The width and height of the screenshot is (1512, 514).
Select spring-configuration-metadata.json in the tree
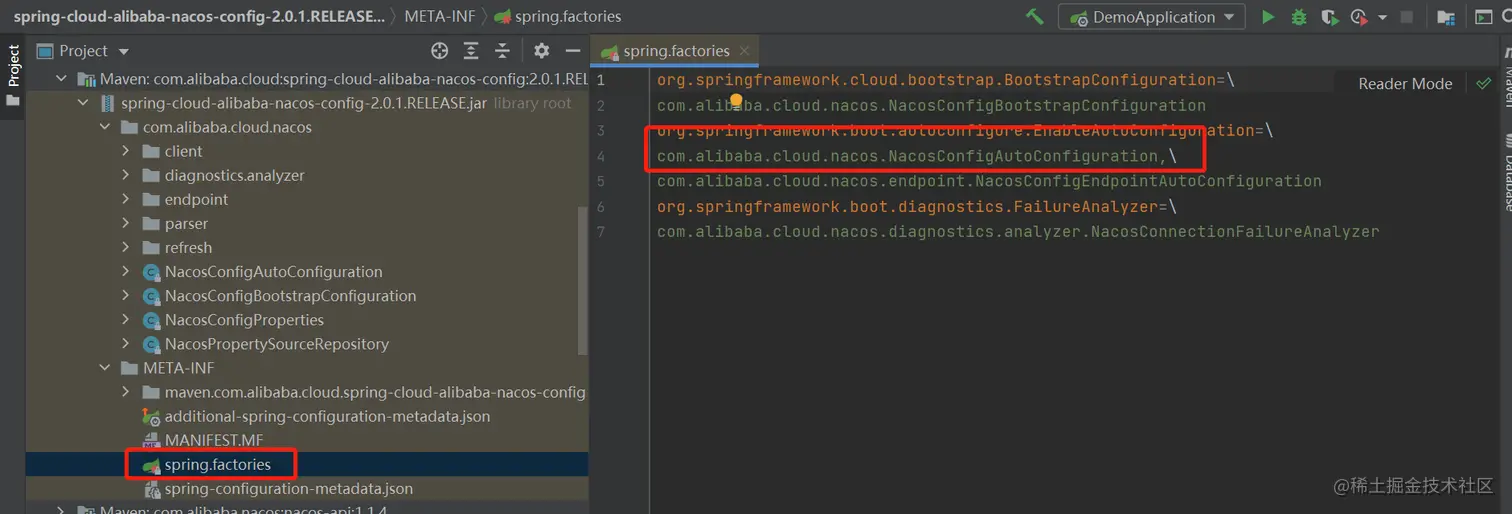[288, 489]
